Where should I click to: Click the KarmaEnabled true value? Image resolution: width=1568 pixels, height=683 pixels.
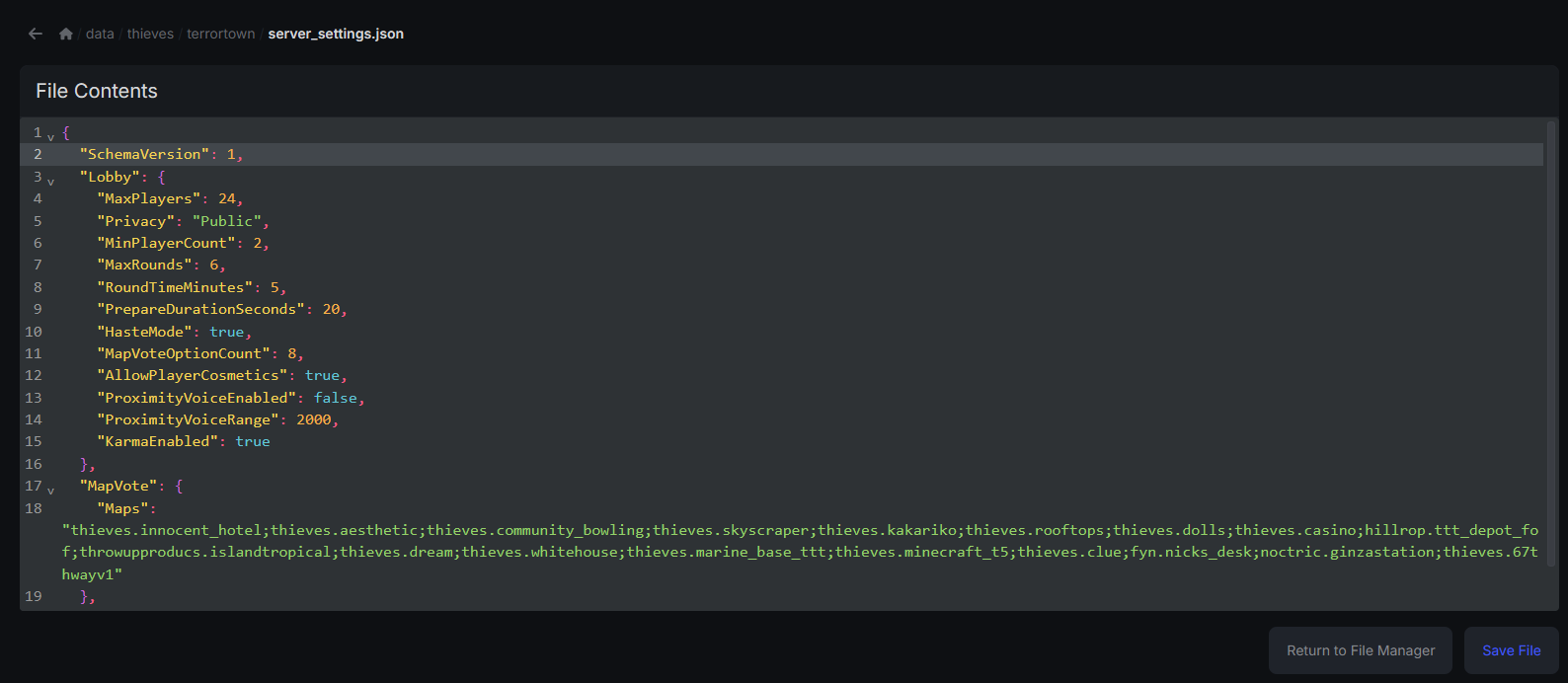[253, 441]
